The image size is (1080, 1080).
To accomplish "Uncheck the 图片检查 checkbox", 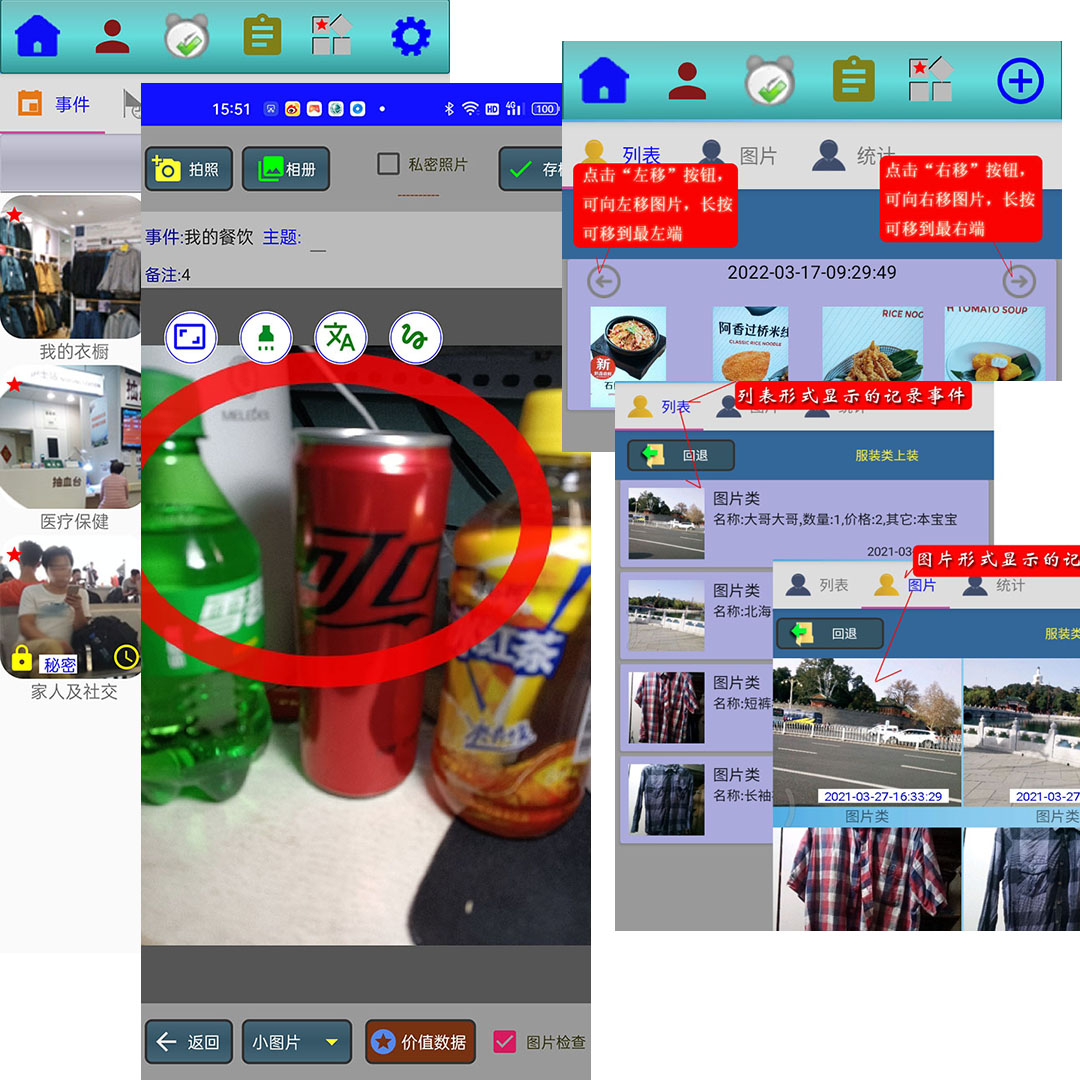I will [505, 1042].
